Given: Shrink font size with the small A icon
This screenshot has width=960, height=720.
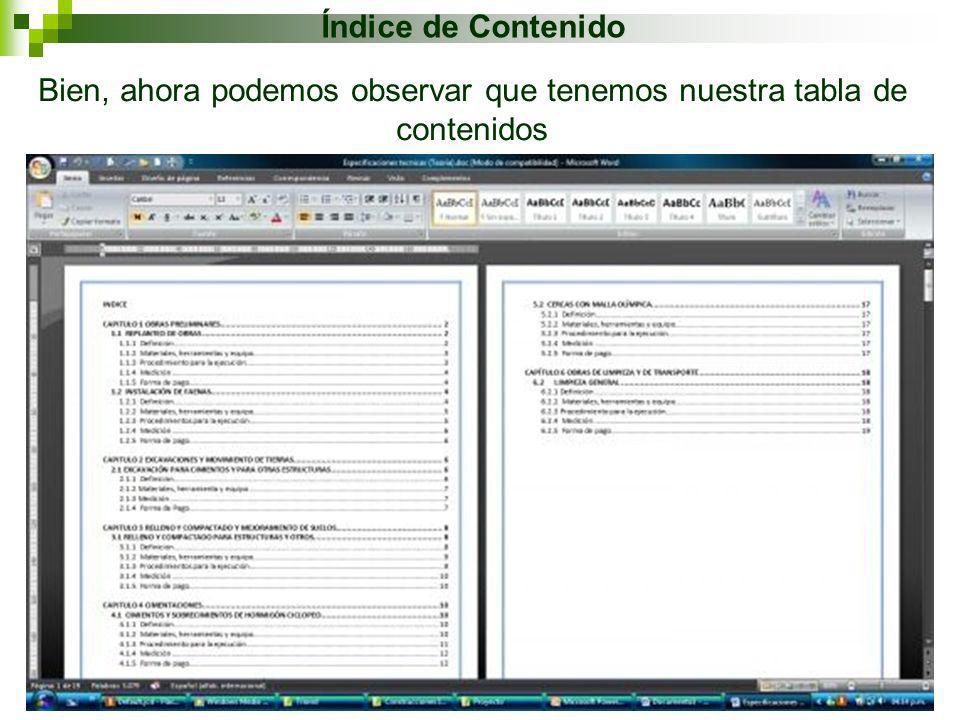Looking at the screenshot, I should click(266, 200).
